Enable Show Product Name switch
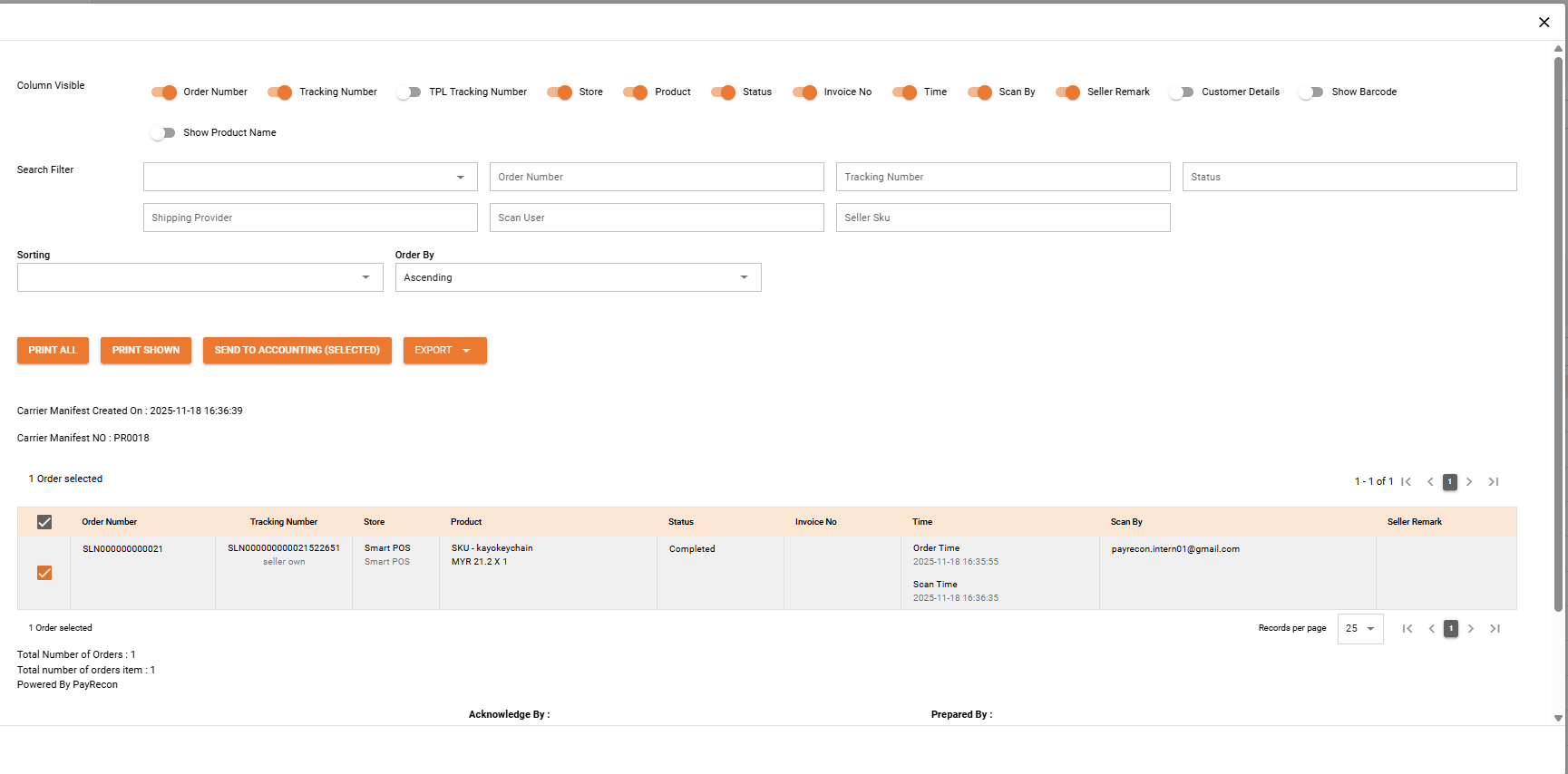Image resolution: width=1568 pixels, height=774 pixels. coord(163,133)
